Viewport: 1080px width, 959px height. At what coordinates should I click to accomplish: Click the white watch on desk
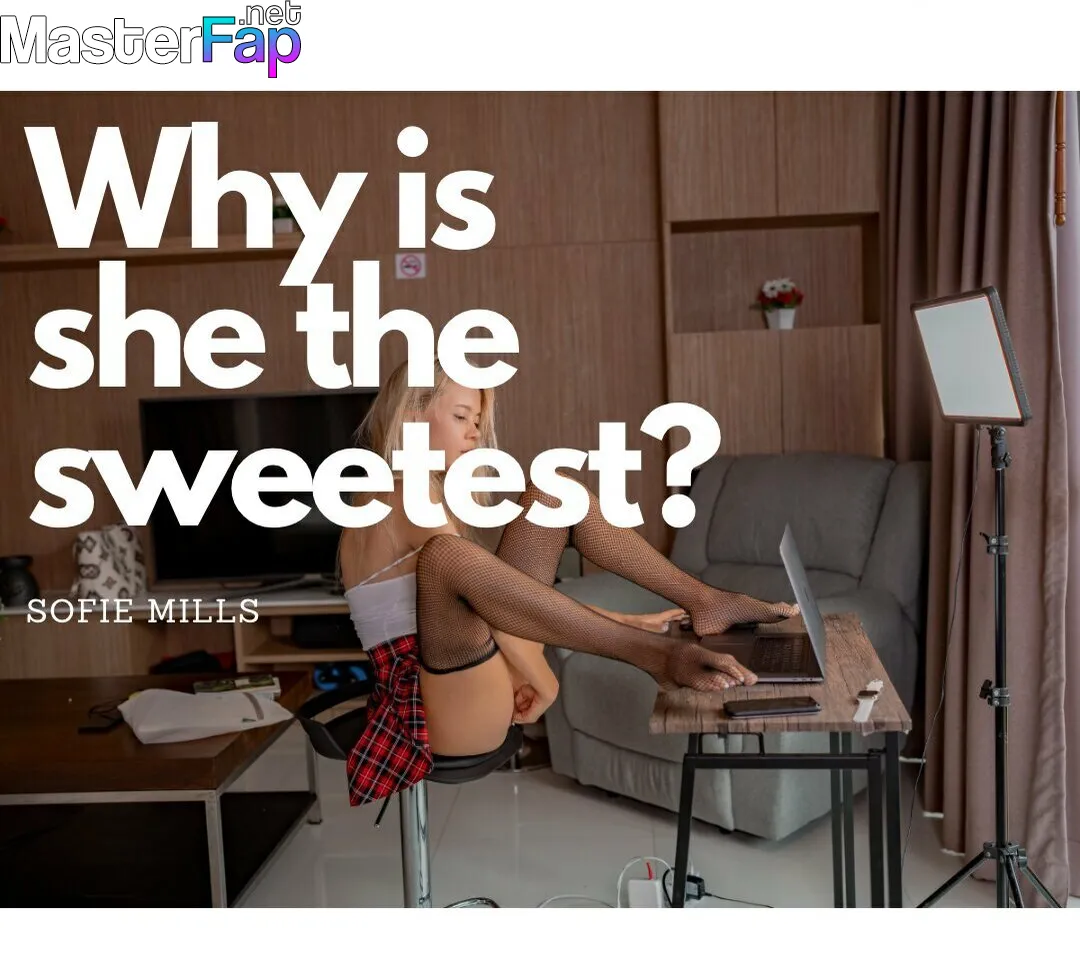(x=866, y=701)
